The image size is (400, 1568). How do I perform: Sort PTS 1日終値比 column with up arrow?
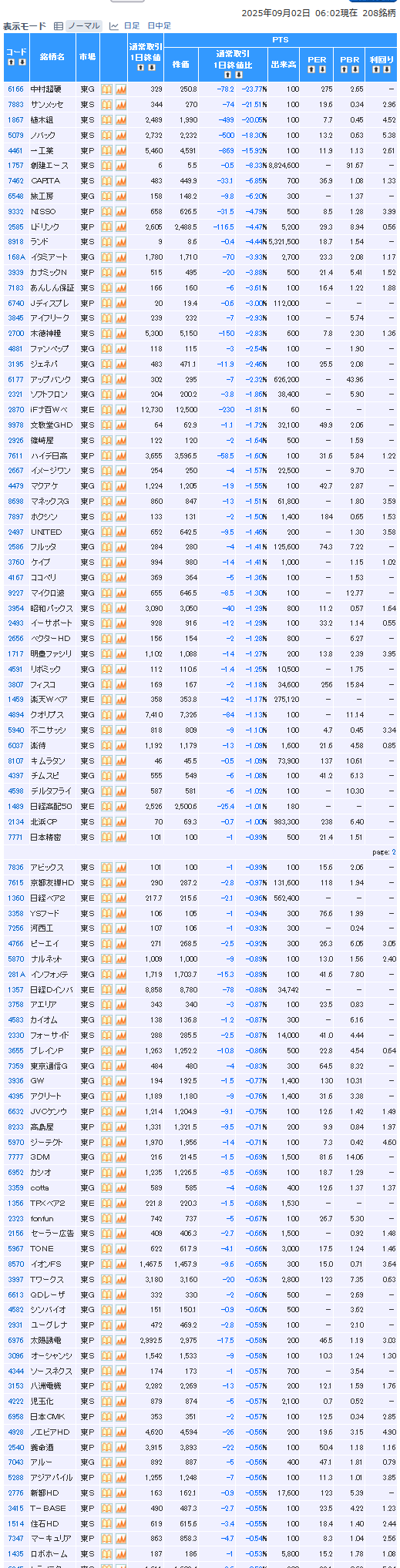coord(229,76)
